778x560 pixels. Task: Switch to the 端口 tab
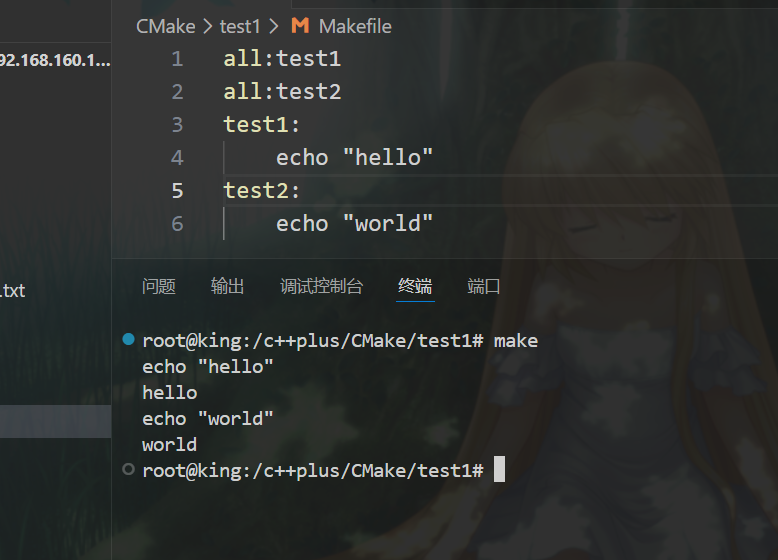point(484,287)
